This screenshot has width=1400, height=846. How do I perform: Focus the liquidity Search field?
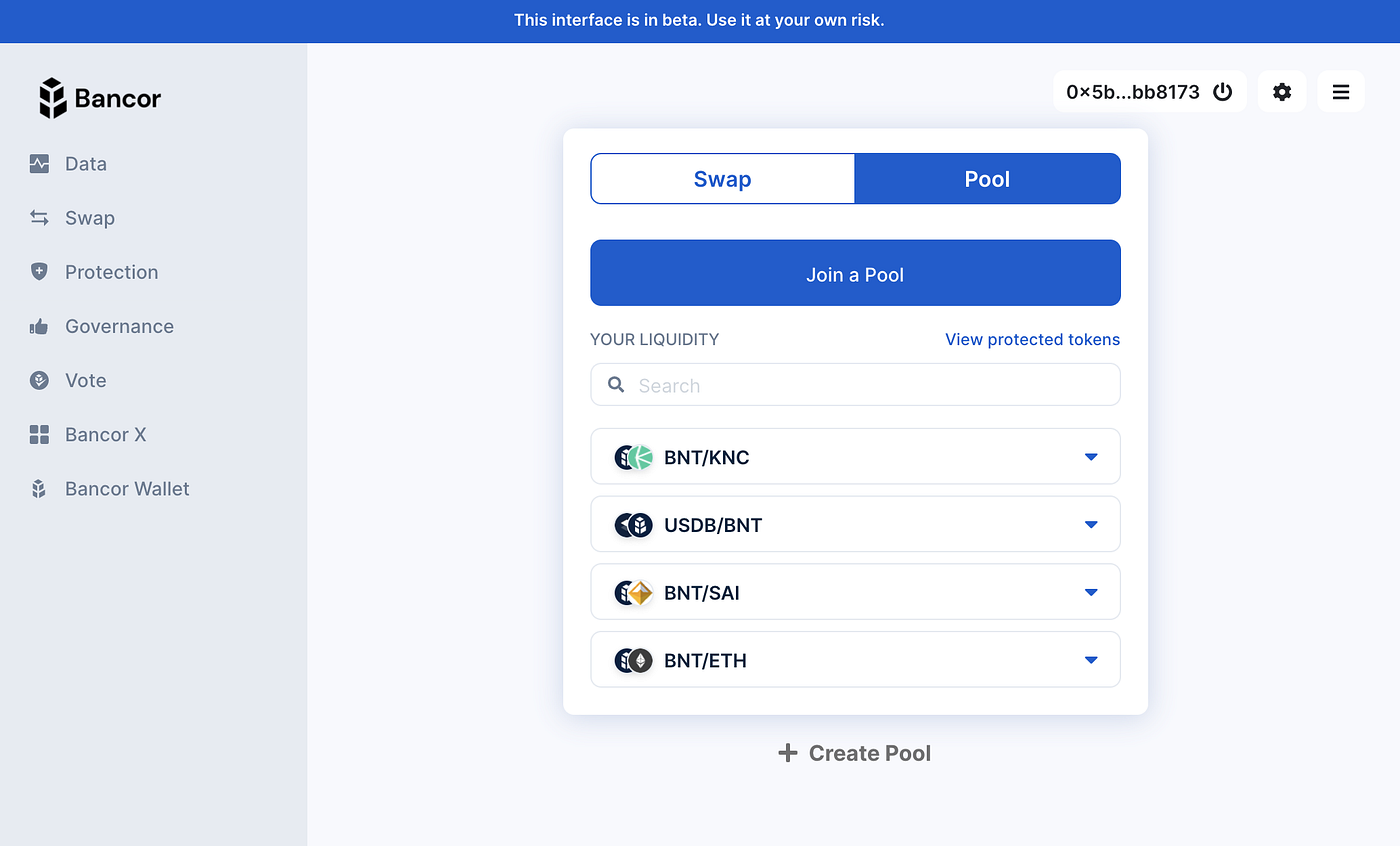855,385
